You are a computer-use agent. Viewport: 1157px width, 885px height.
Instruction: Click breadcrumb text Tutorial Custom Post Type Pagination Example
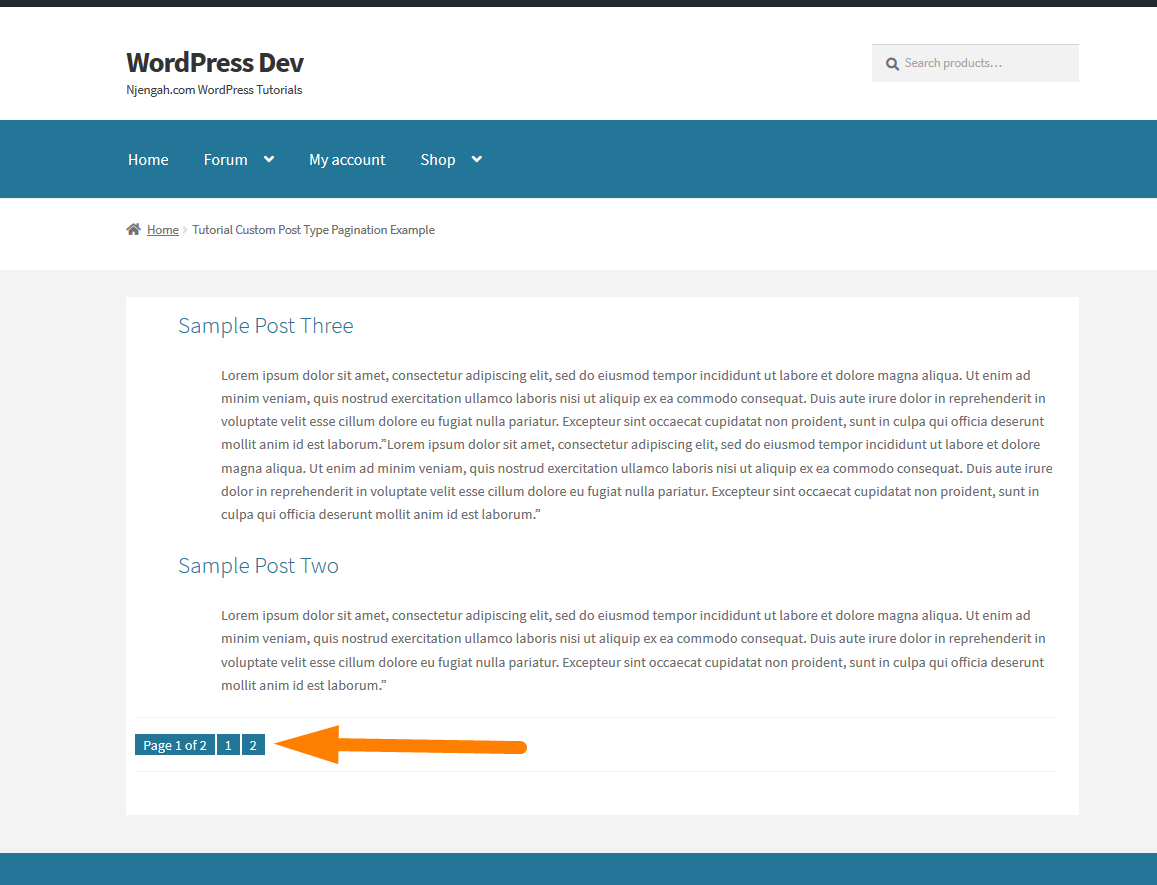pyautogui.click(x=314, y=230)
